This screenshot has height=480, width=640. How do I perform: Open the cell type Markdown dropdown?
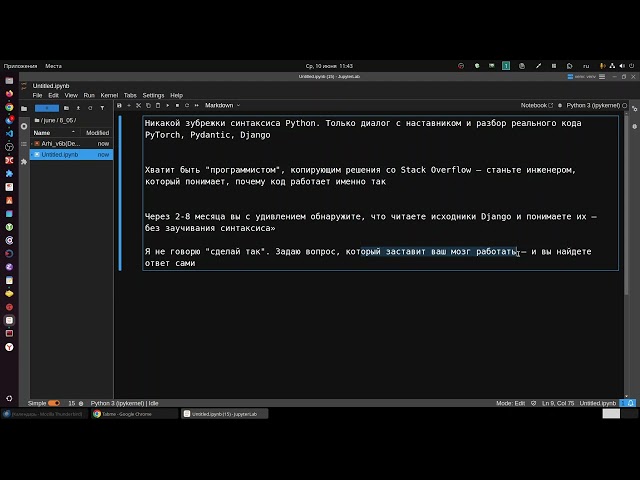click(x=222, y=105)
